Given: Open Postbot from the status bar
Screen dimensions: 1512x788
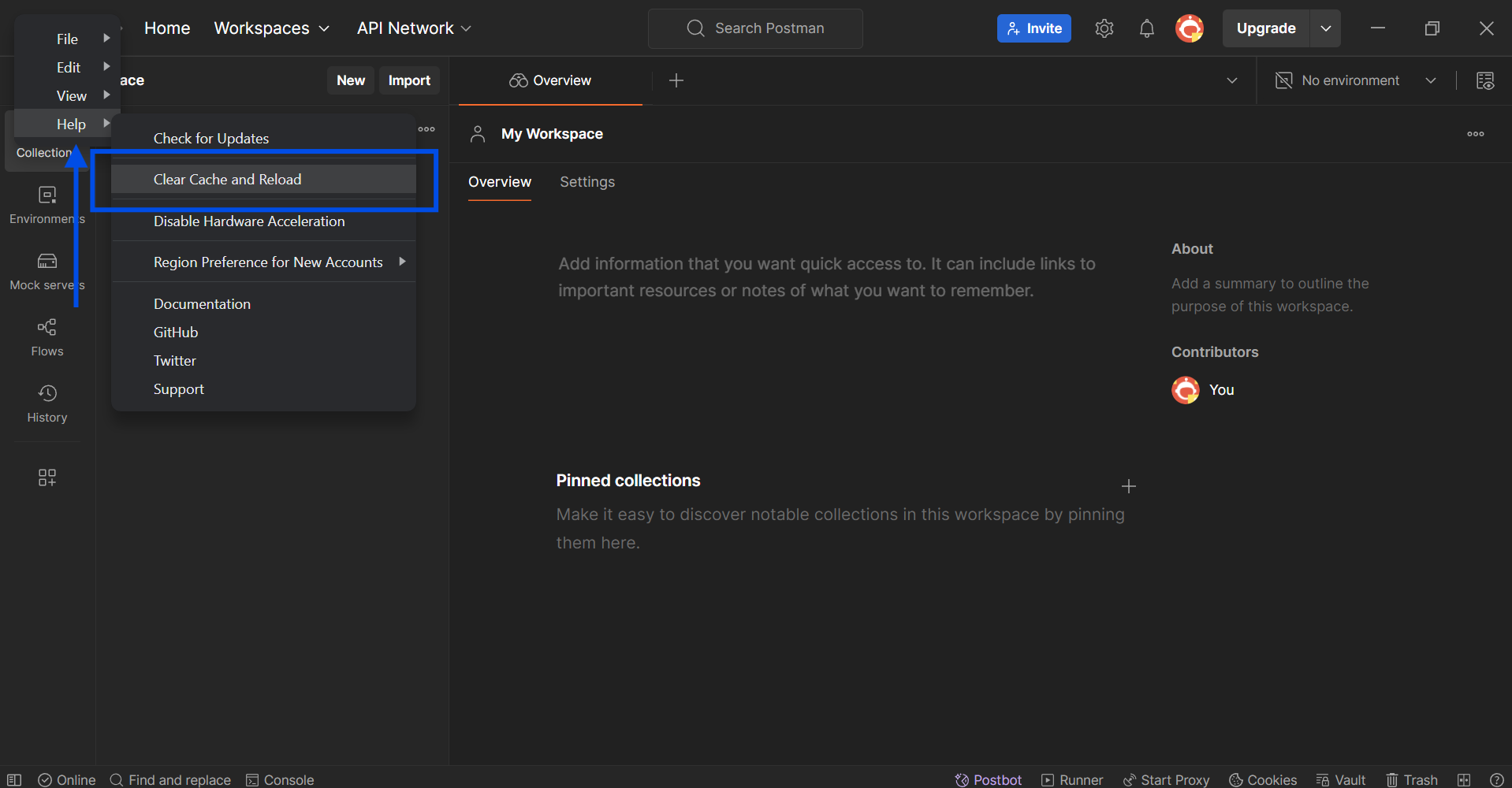Looking at the screenshot, I should pyautogui.click(x=988, y=779).
